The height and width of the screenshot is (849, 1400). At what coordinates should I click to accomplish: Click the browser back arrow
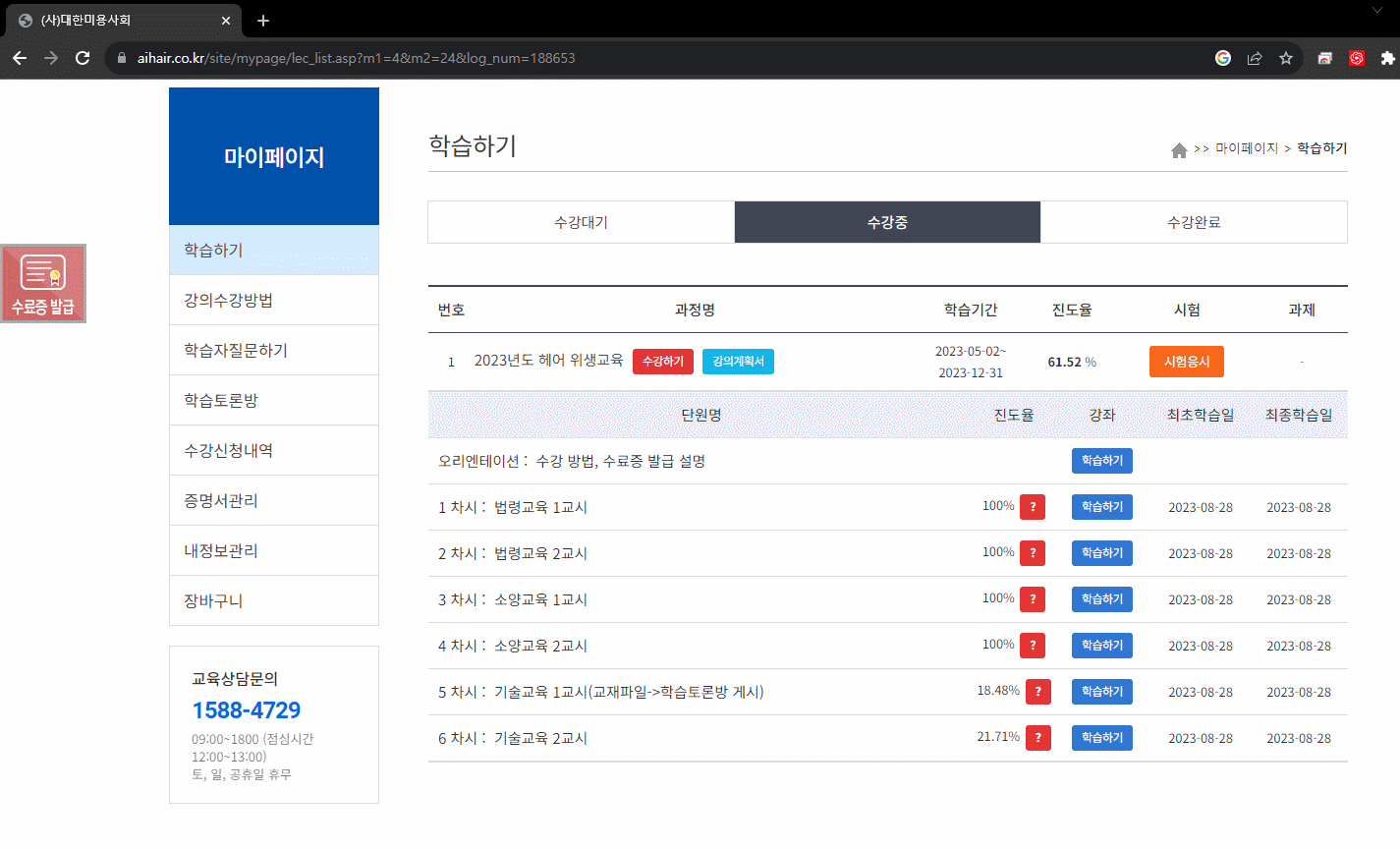coord(20,58)
